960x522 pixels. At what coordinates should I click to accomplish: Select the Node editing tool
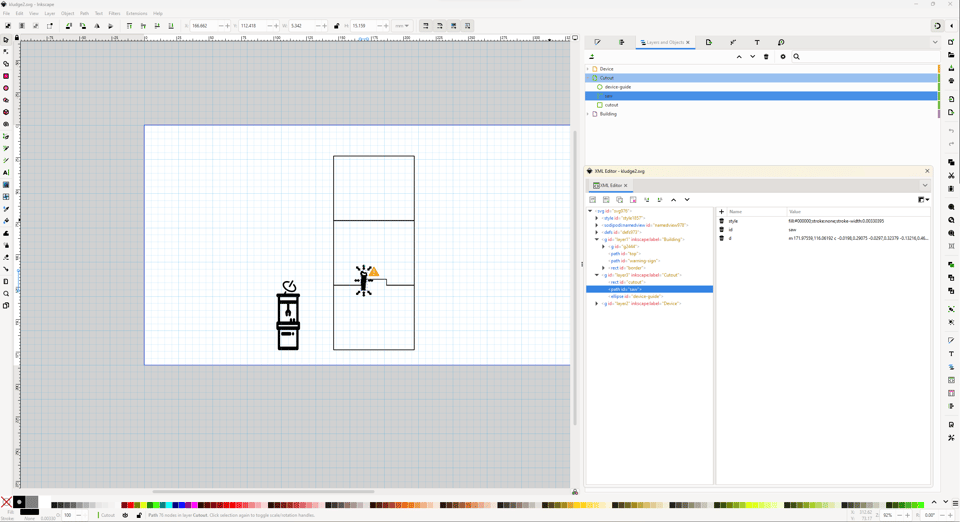click(6, 52)
